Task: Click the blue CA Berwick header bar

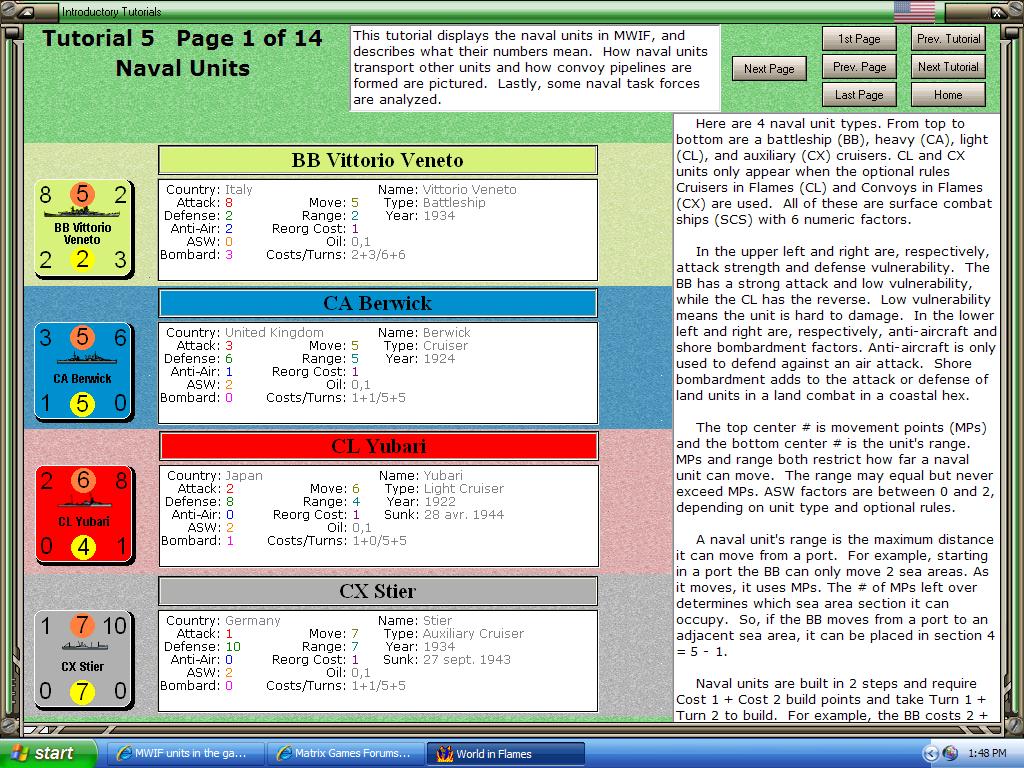Action: coord(377,303)
